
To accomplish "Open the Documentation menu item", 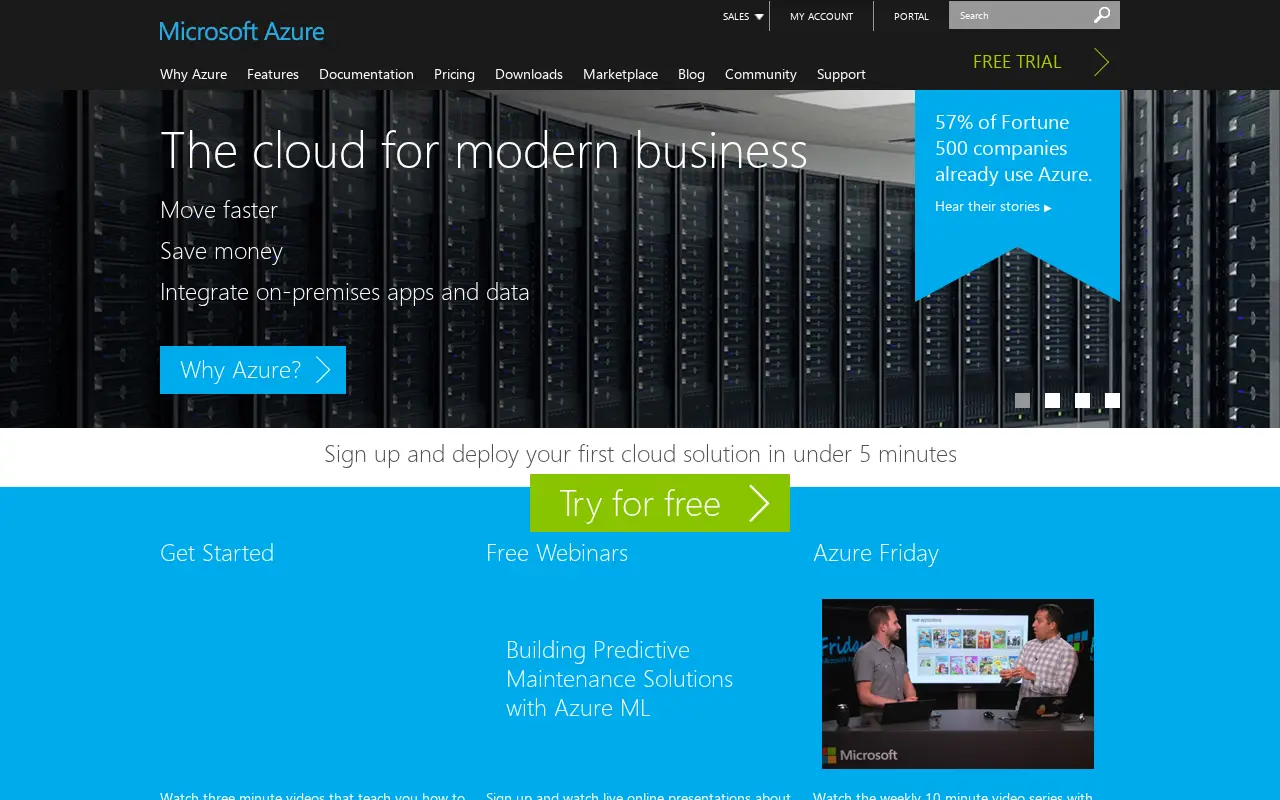I will click(x=366, y=74).
